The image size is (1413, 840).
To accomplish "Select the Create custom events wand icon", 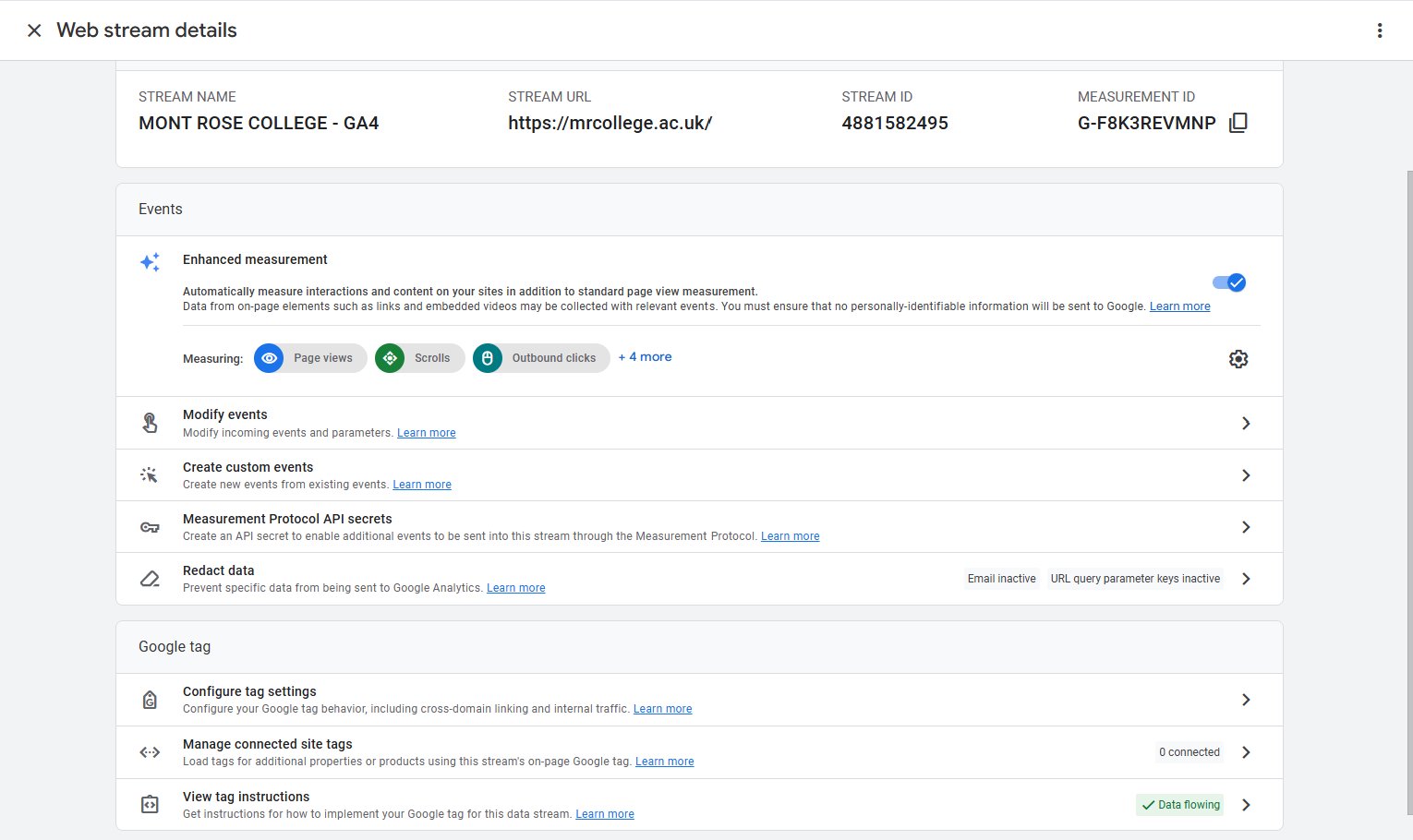I will click(x=149, y=474).
